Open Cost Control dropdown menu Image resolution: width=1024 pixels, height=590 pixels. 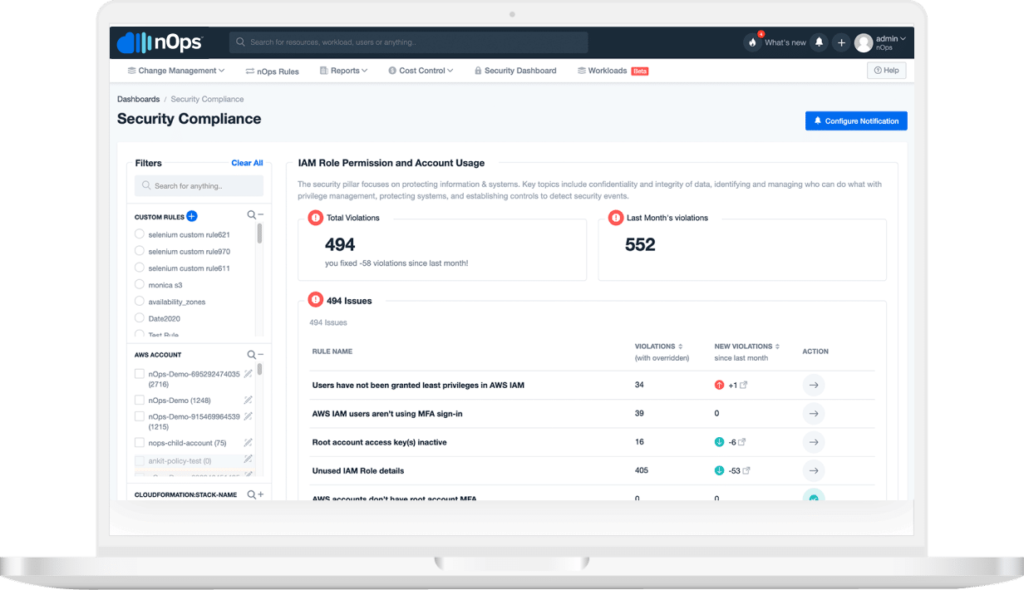421,71
